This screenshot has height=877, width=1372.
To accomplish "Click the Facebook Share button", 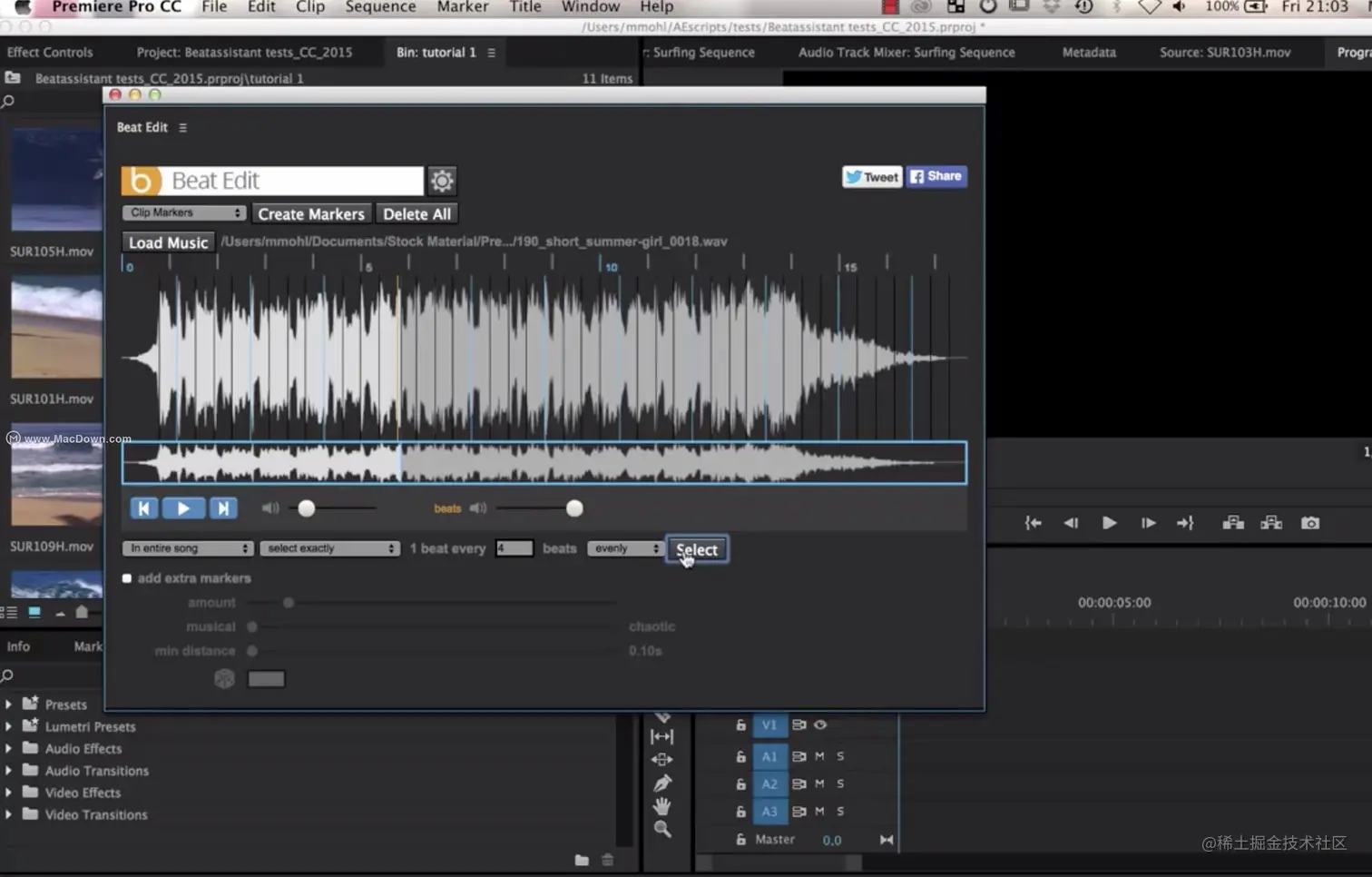I will pyautogui.click(x=936, y=176).
